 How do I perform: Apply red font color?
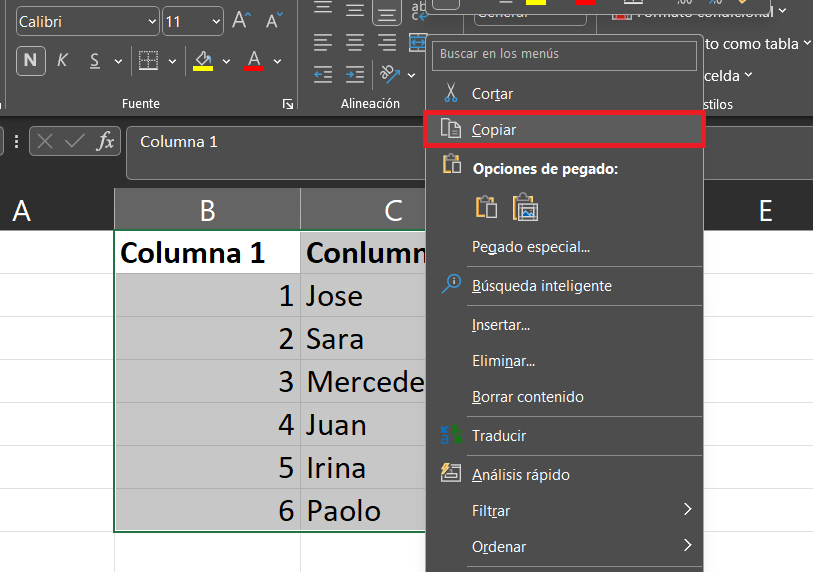click(x=254, y=61)
